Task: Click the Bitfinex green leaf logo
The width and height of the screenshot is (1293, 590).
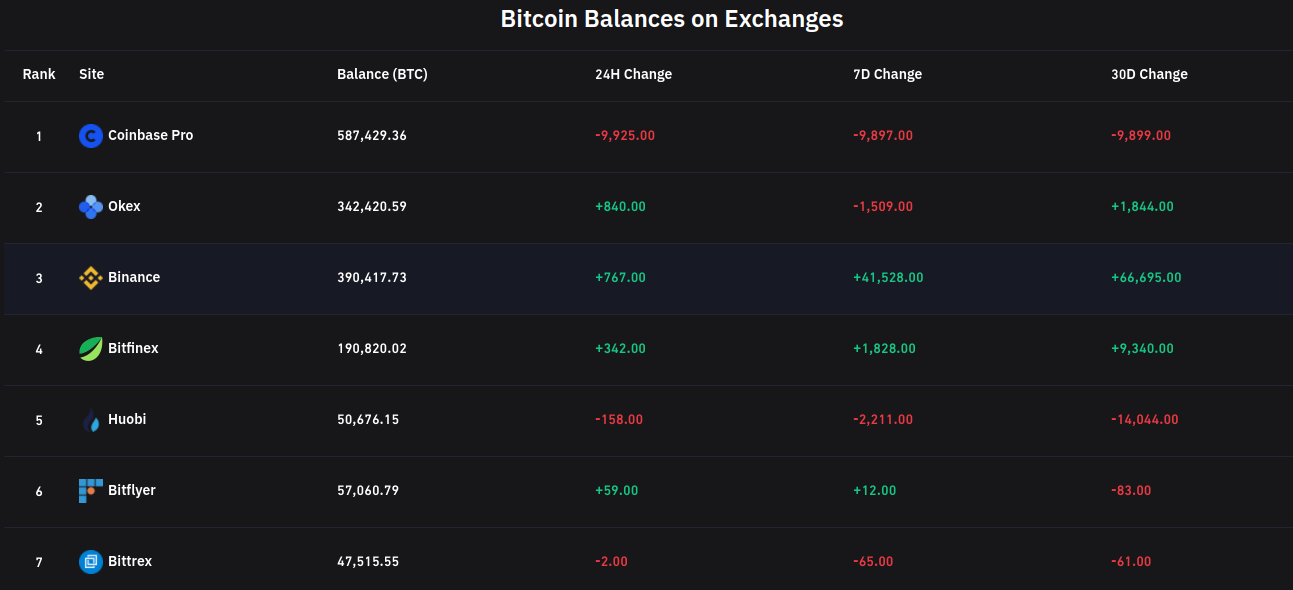Action: point(91,348)
